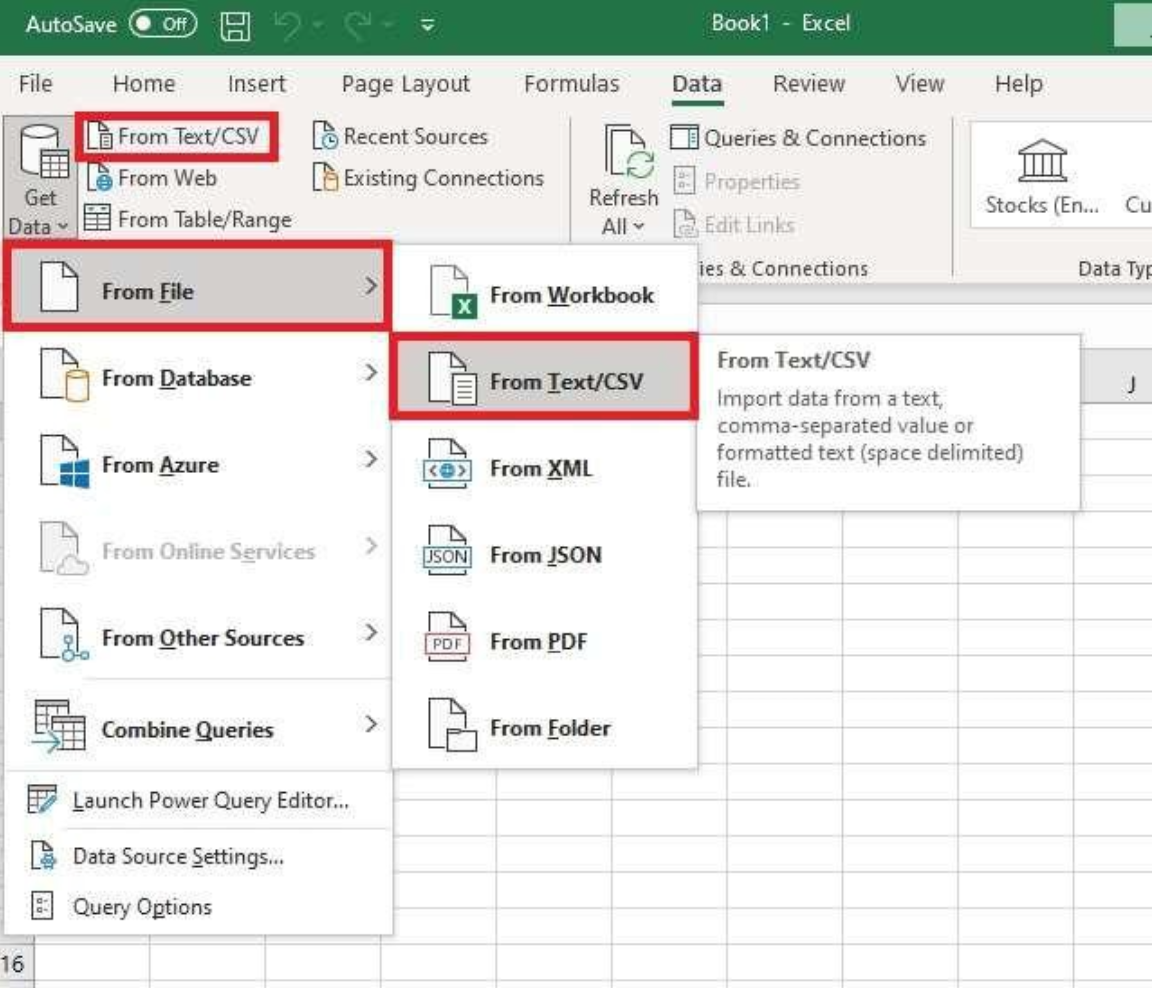Click From Web in the ribbon
The height and width of the screenshot is (988, 1152).
(x=151, y=179)
